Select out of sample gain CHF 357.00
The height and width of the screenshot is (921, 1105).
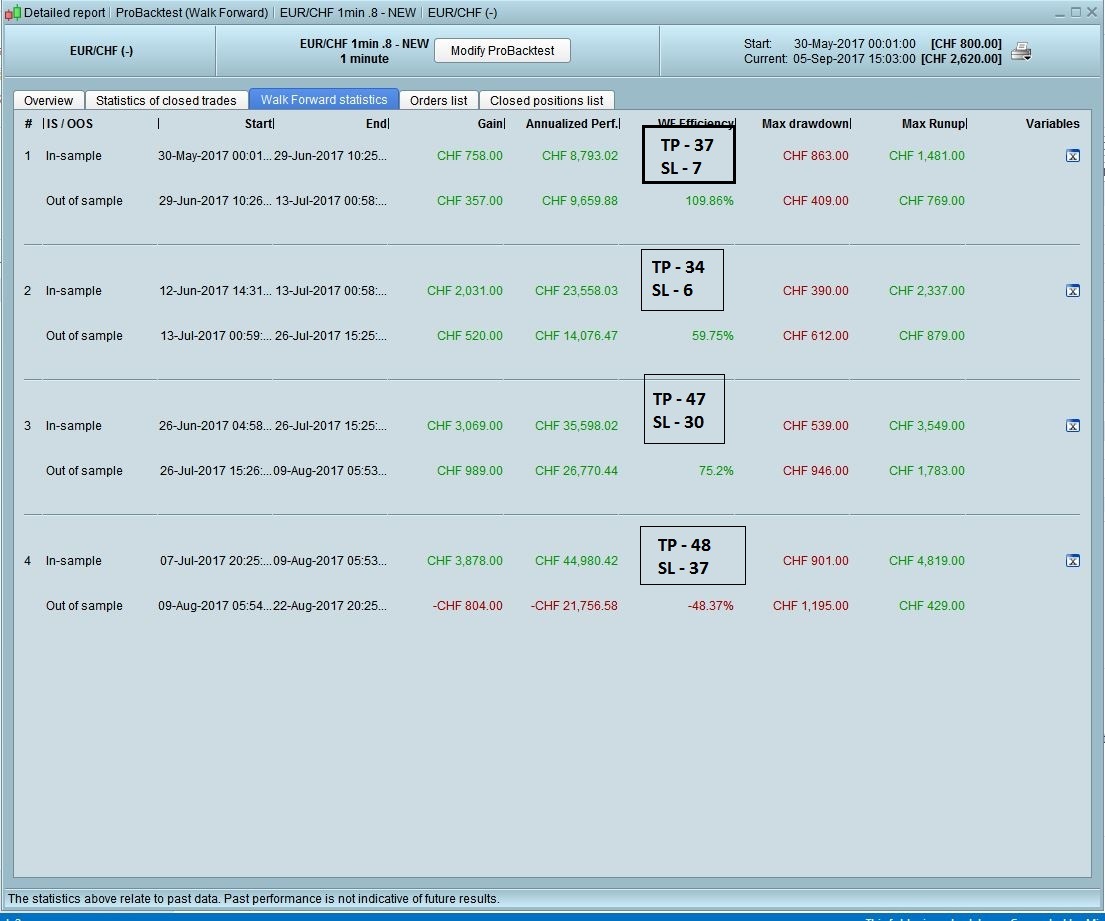(x=469, y=201)
